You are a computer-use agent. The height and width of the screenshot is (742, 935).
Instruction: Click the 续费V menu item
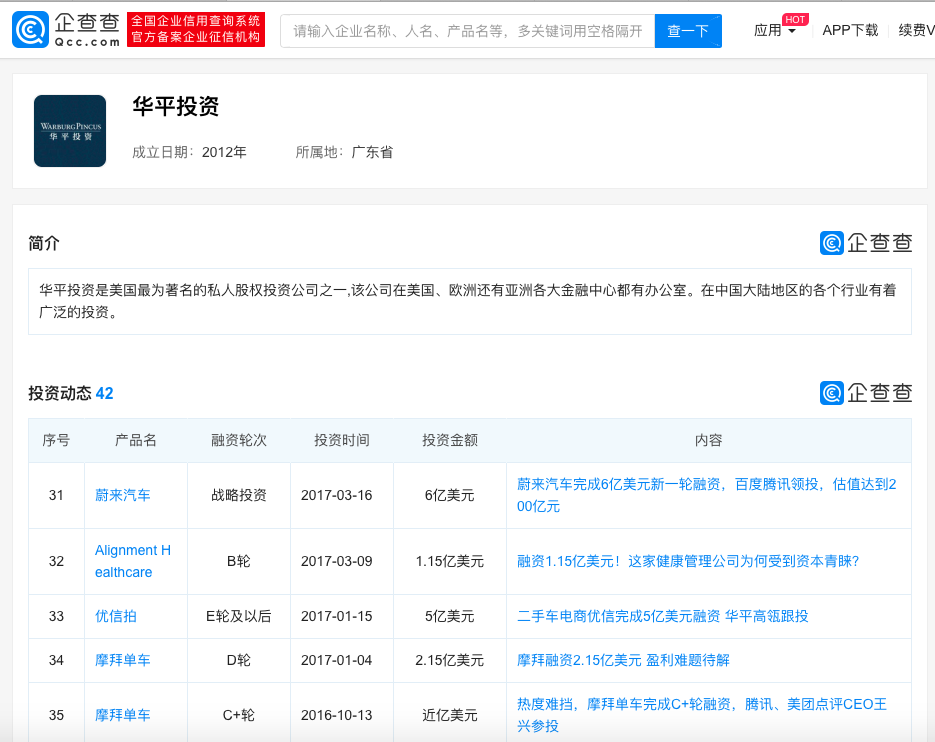917,30
